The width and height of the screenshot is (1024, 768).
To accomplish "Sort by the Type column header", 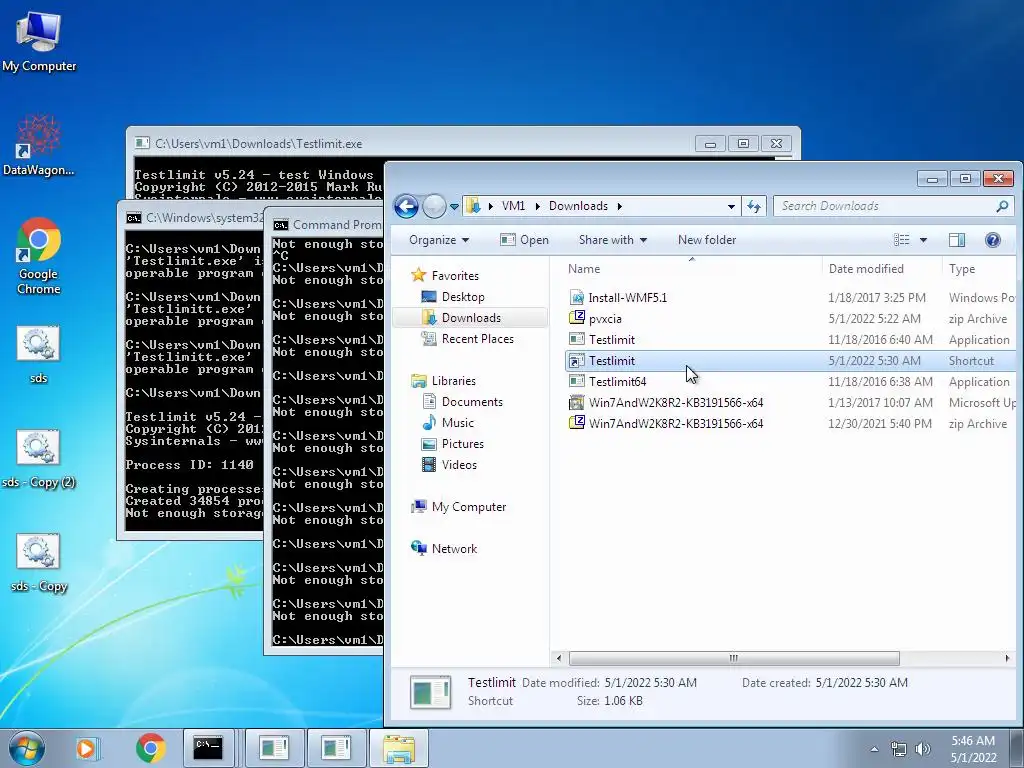I will click(x=978, y=268).
